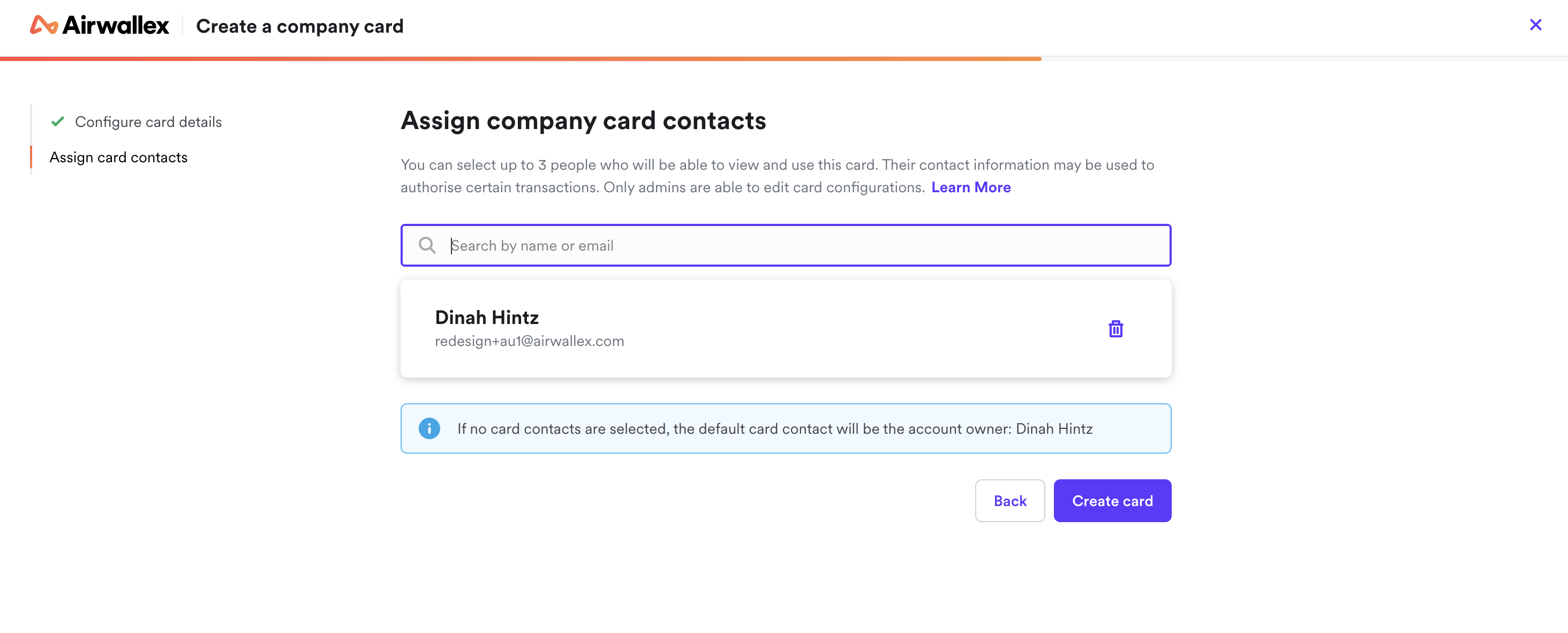Image resolution: width=1568 pixels, height=633 pixels.
Task: Go back with the Back button
Action: coord(1010,500)
